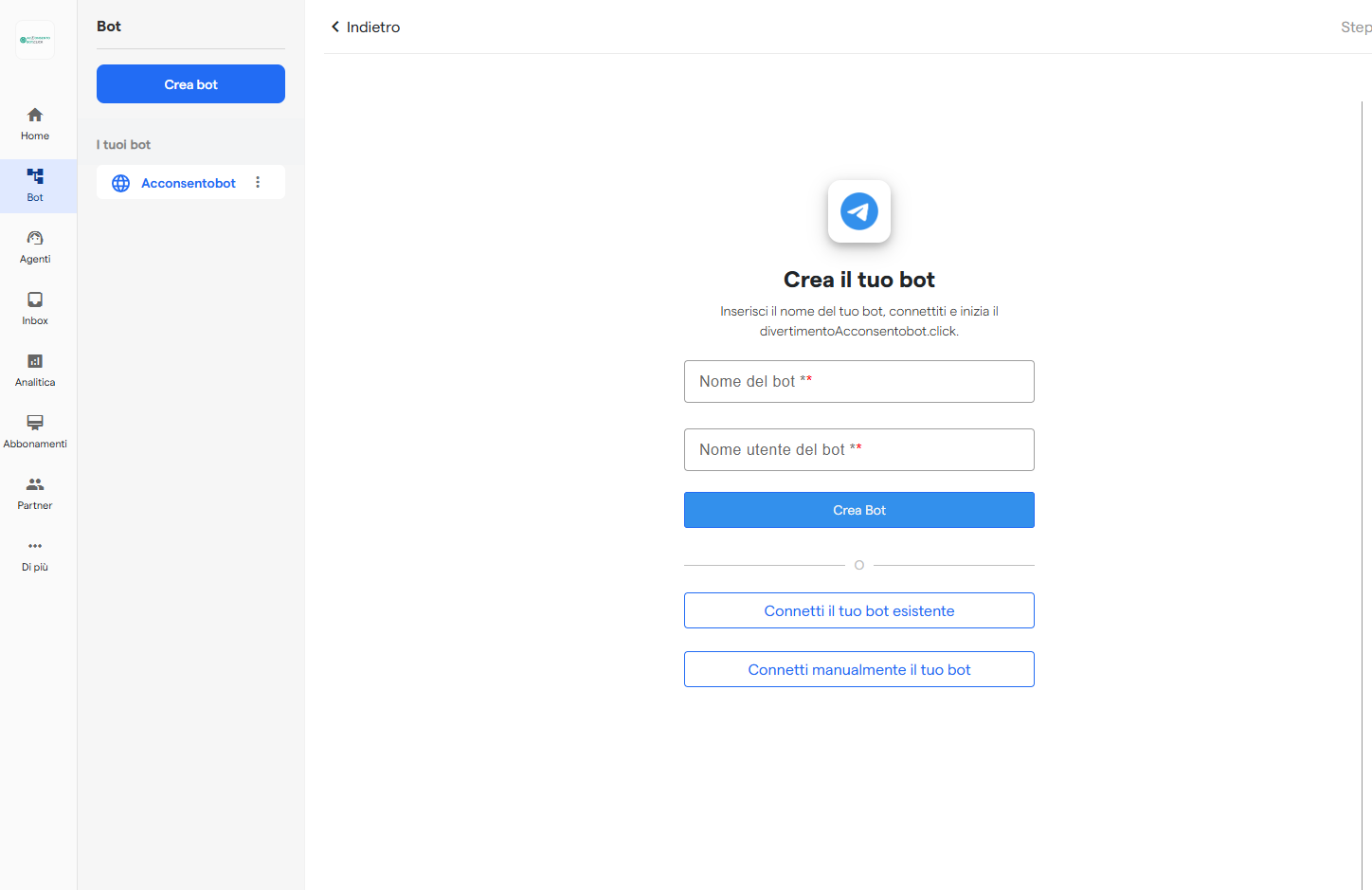Open the Agenti headset icon
Image resolution: width=1372 pixels, height=890 pixels.
click(35, 238)
